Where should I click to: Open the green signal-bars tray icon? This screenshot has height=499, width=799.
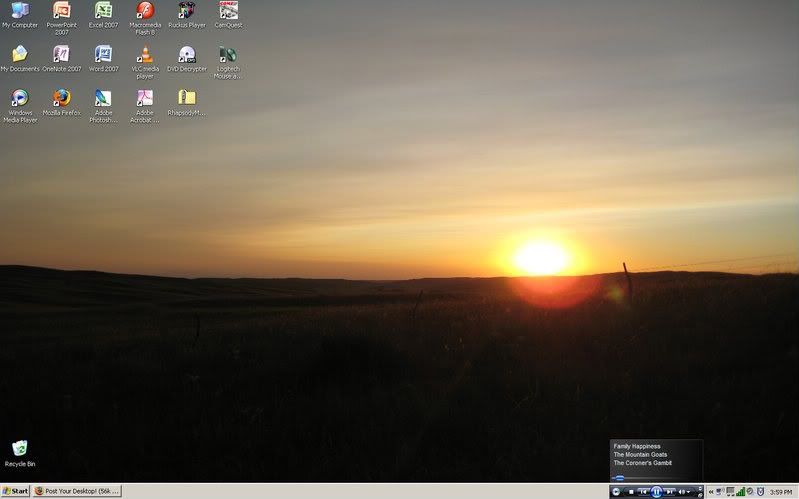(741, 492)
